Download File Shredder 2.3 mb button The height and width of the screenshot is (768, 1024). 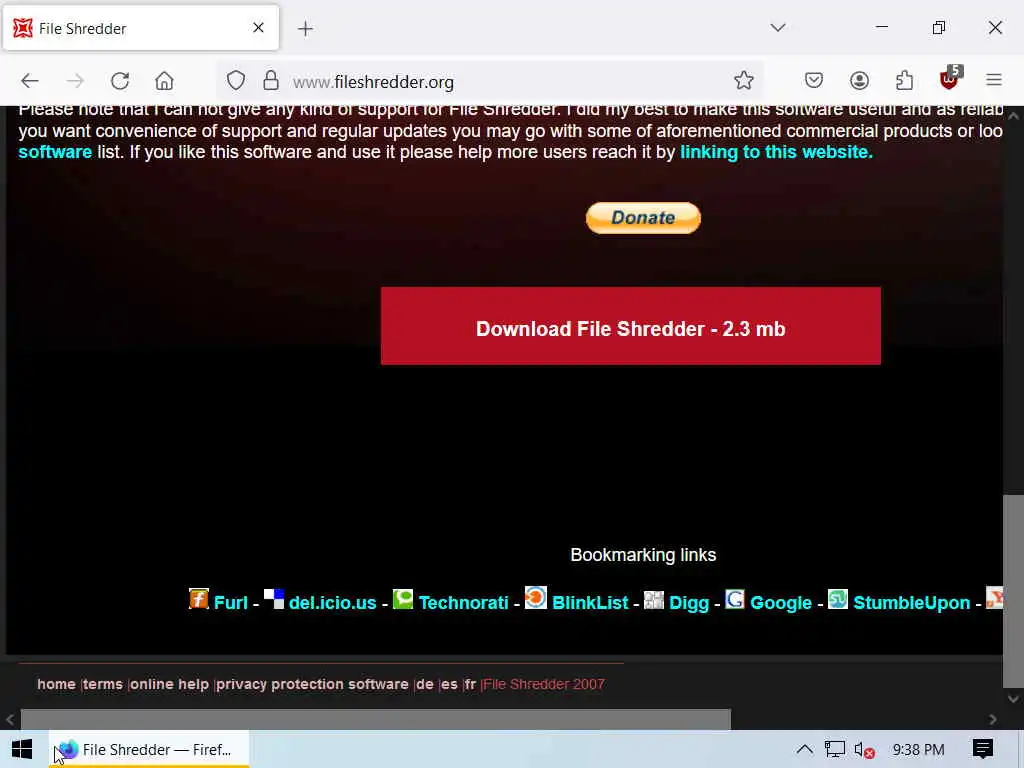pyautogui.click(x=631, y=326)
